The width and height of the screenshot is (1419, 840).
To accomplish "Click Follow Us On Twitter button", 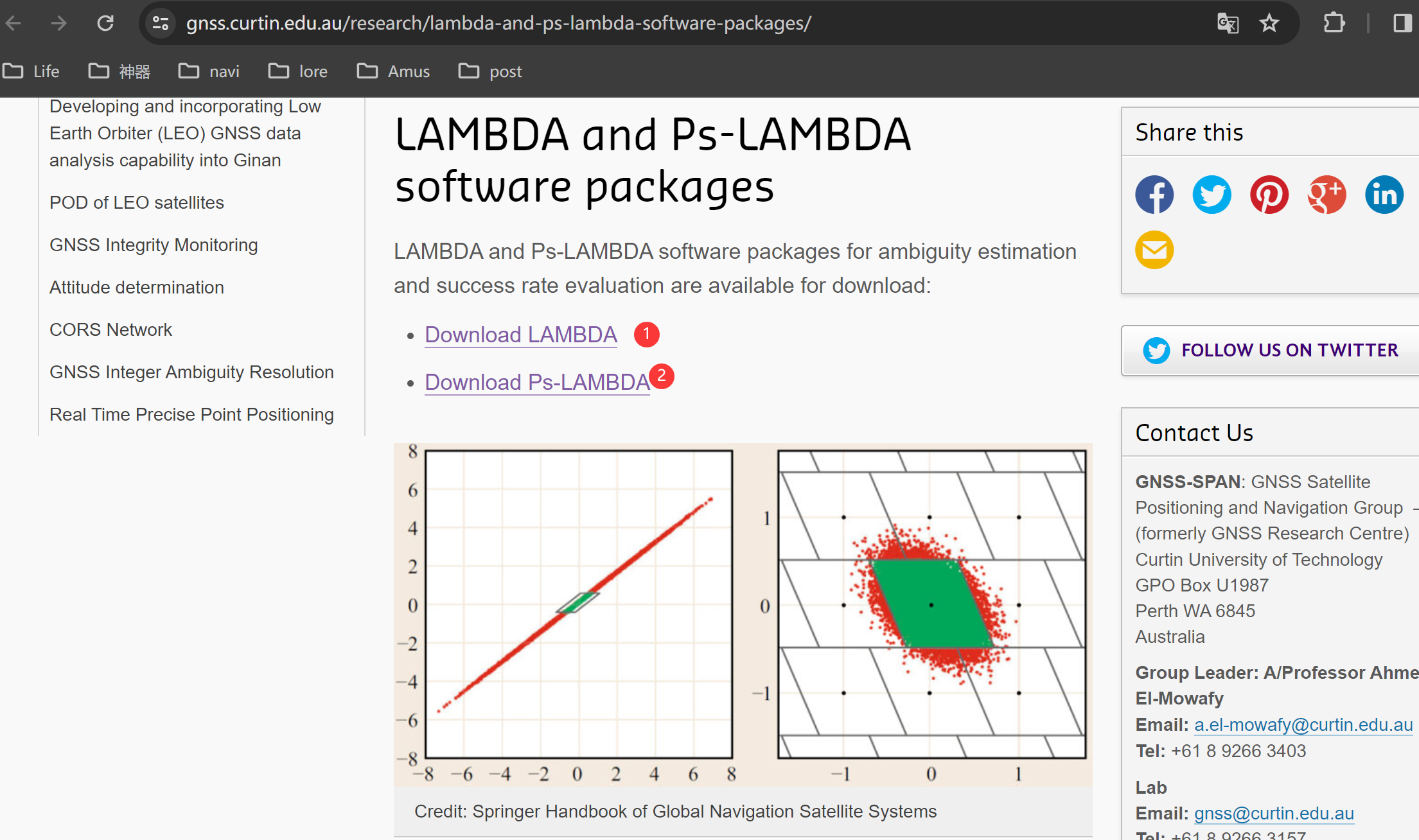I will click(1270, 351).
